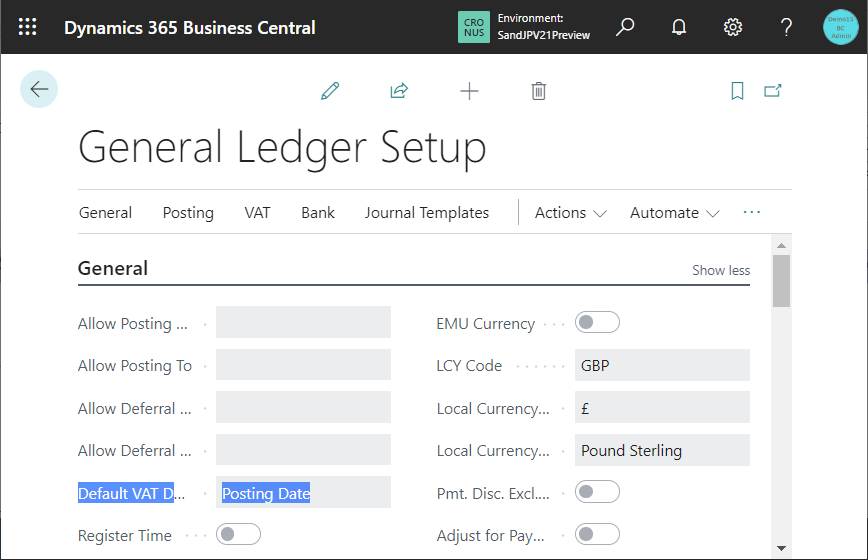Click the Environment SandJPV21Preview text
This screenshot has width=868, height=560.
(544, 27)
